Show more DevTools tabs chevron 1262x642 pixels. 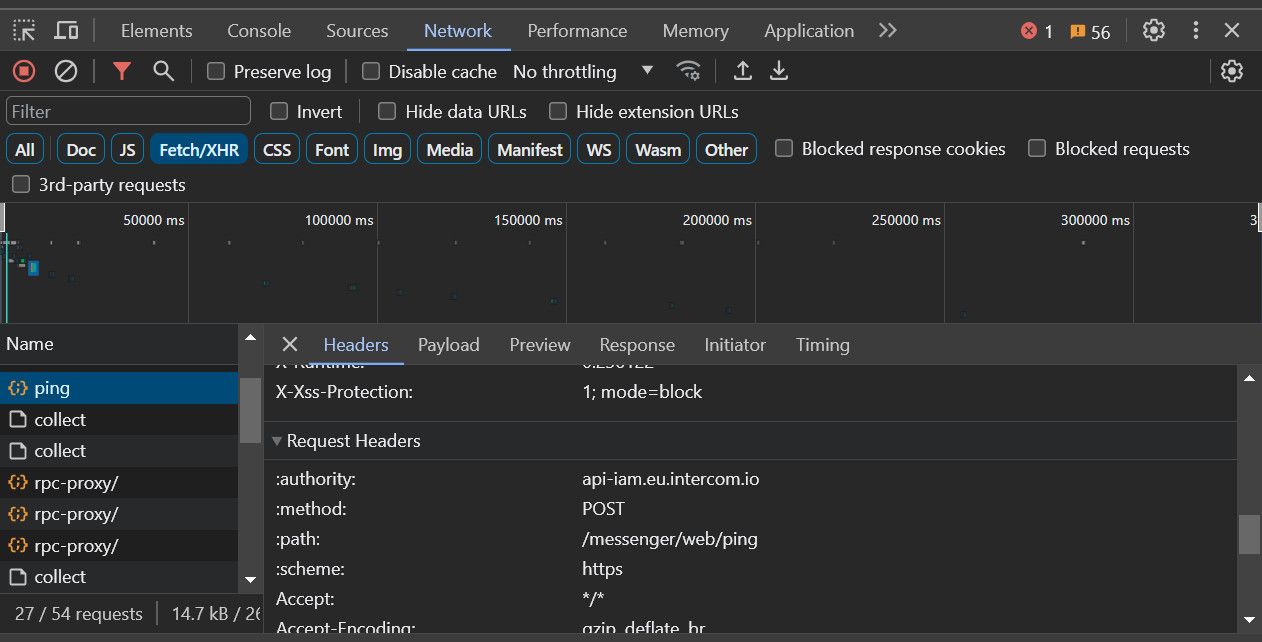pos(887,30)
